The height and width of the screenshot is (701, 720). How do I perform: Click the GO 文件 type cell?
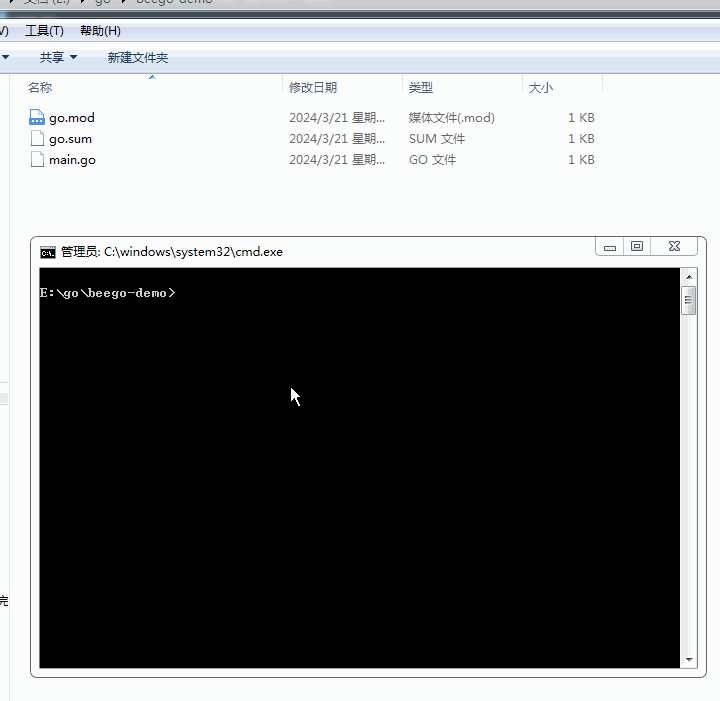433,160
